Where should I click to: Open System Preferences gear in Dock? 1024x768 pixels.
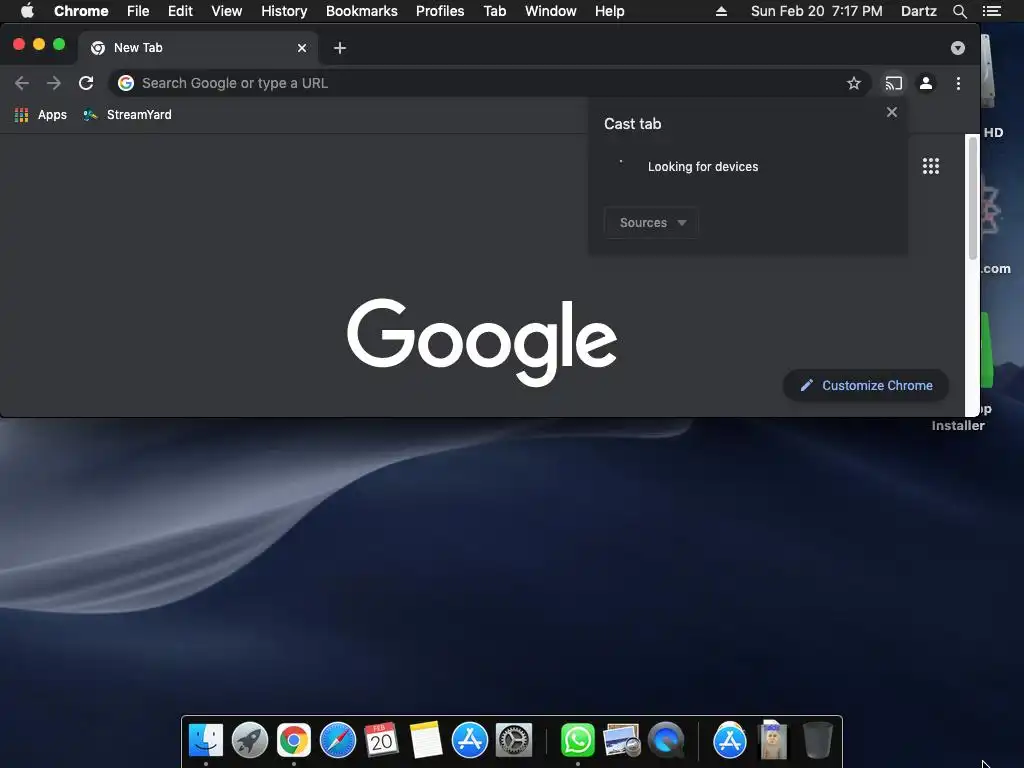[x=514, y=741]
